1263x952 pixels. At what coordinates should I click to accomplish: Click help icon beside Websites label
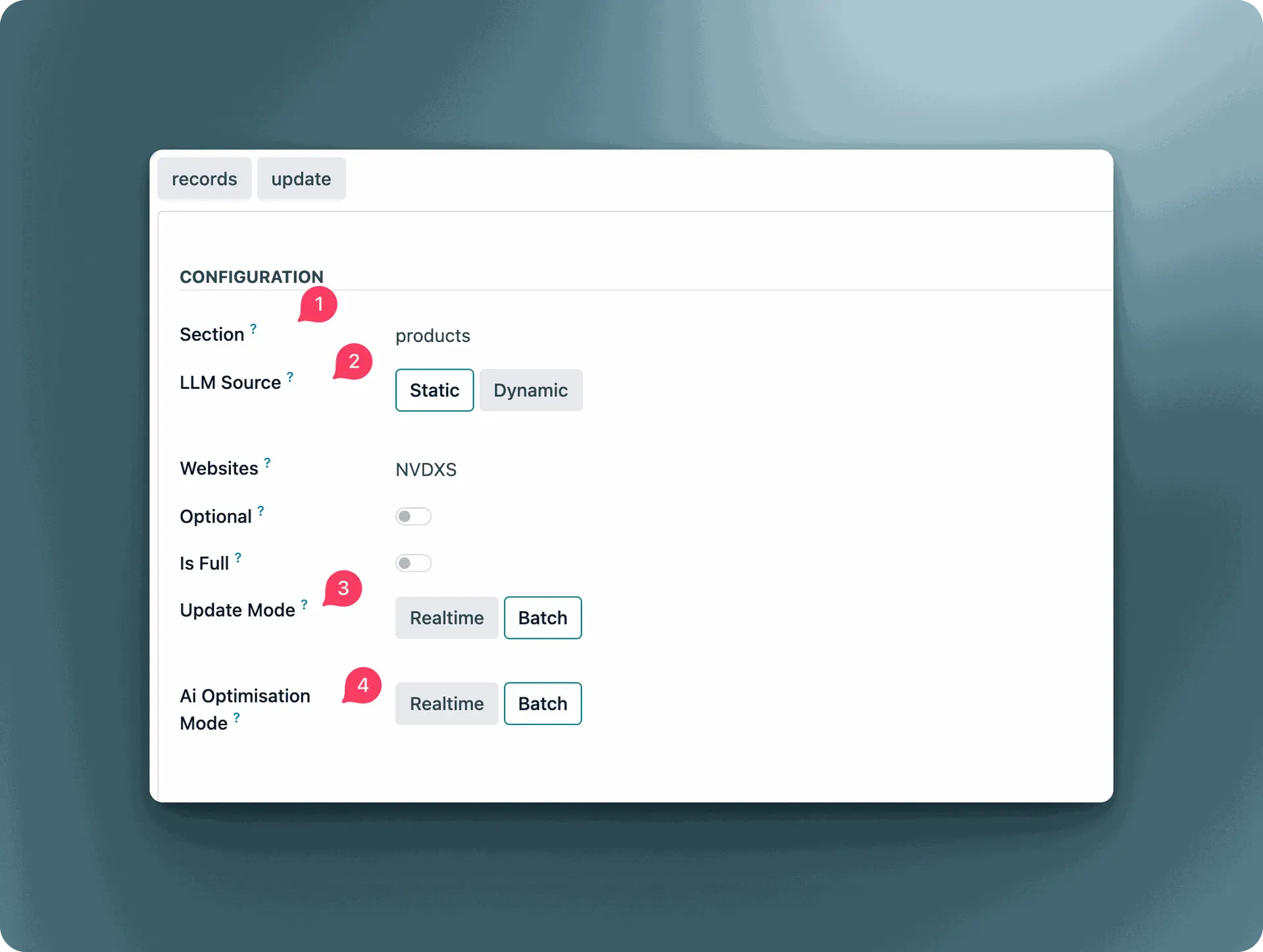point(267,463)
